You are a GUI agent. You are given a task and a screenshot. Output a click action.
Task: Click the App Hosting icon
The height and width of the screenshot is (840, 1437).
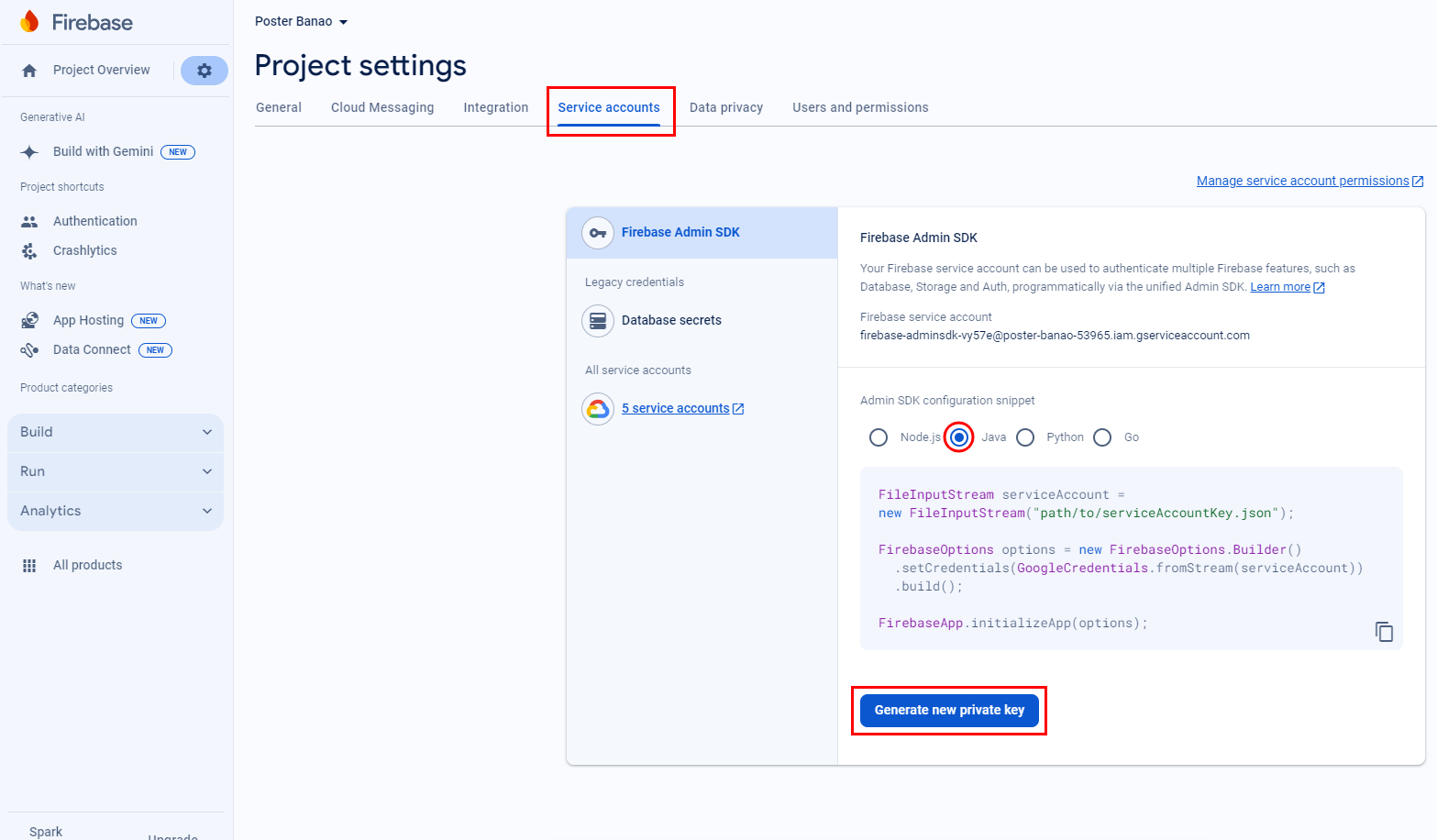(x=29, y=321)
